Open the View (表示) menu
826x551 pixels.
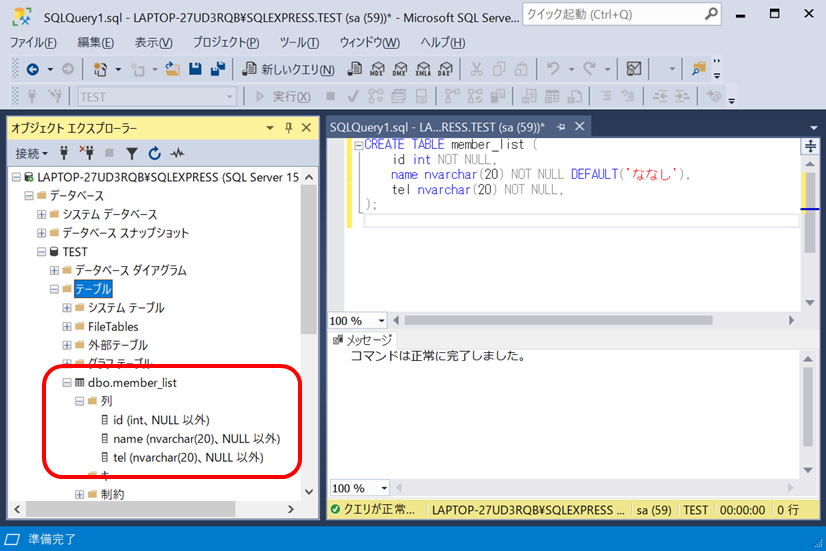[153, 43]
